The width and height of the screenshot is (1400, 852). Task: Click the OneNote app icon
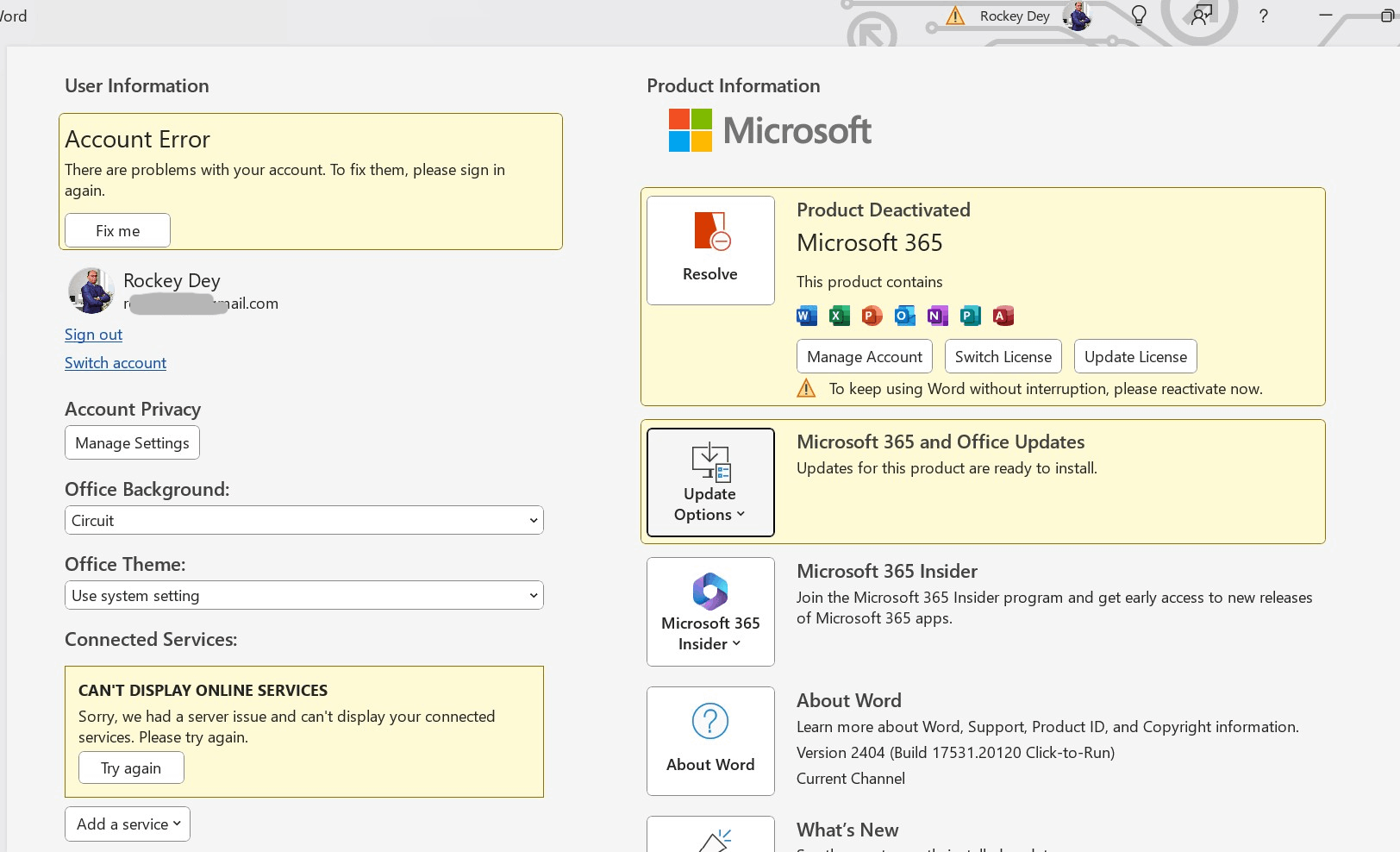pos(938,316)
